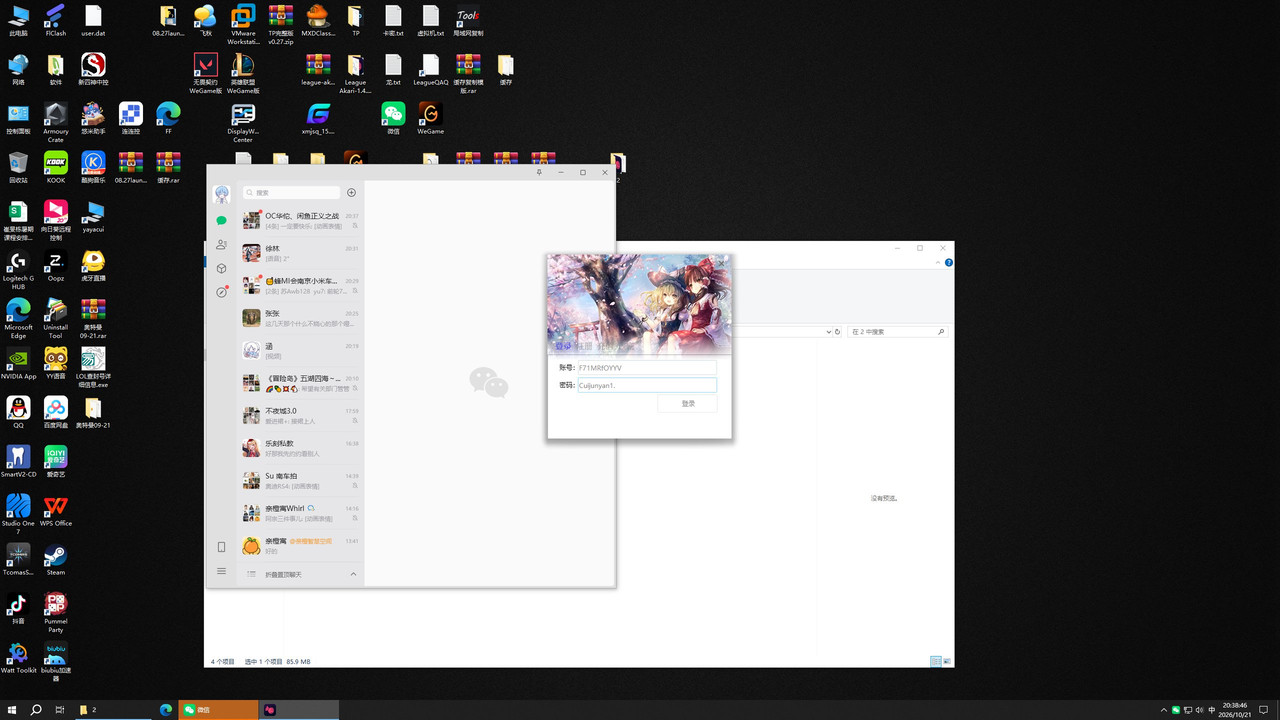
Task: Pin the WeChat window on top
Action: (x=539, y=172)
